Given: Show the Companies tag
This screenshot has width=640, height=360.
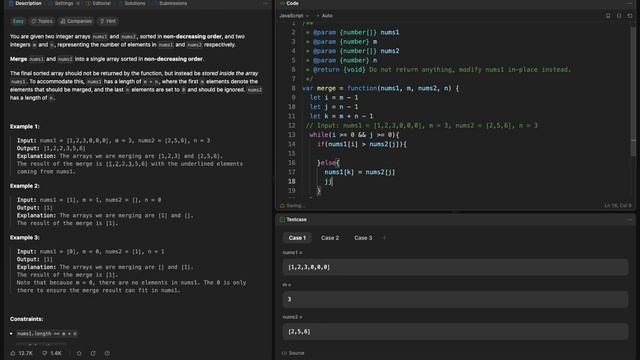Looking at the screenshot, I should (x=76, y=21).
